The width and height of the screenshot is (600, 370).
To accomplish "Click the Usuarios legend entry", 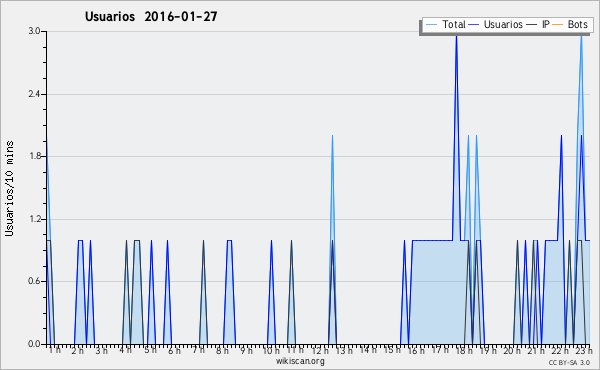I will click(x=496, y=24).
